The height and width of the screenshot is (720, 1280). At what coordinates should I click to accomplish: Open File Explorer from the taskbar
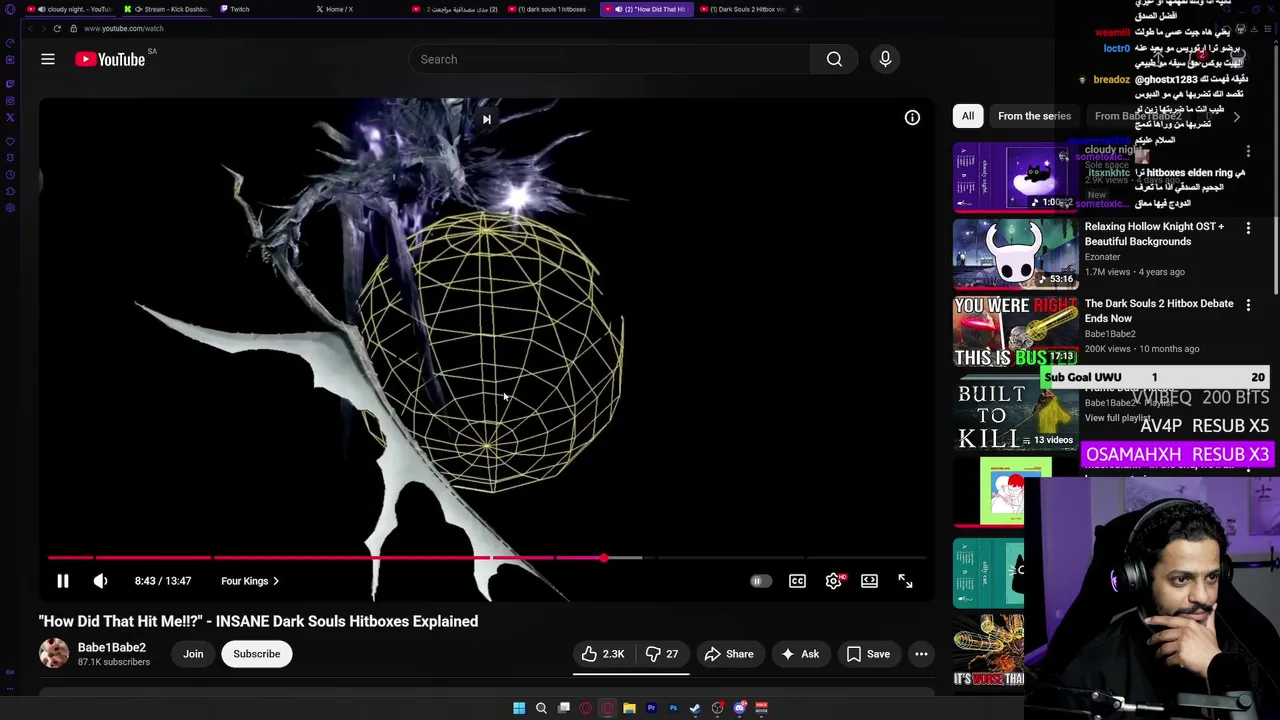pyautogui.click(x=629, y=708)
